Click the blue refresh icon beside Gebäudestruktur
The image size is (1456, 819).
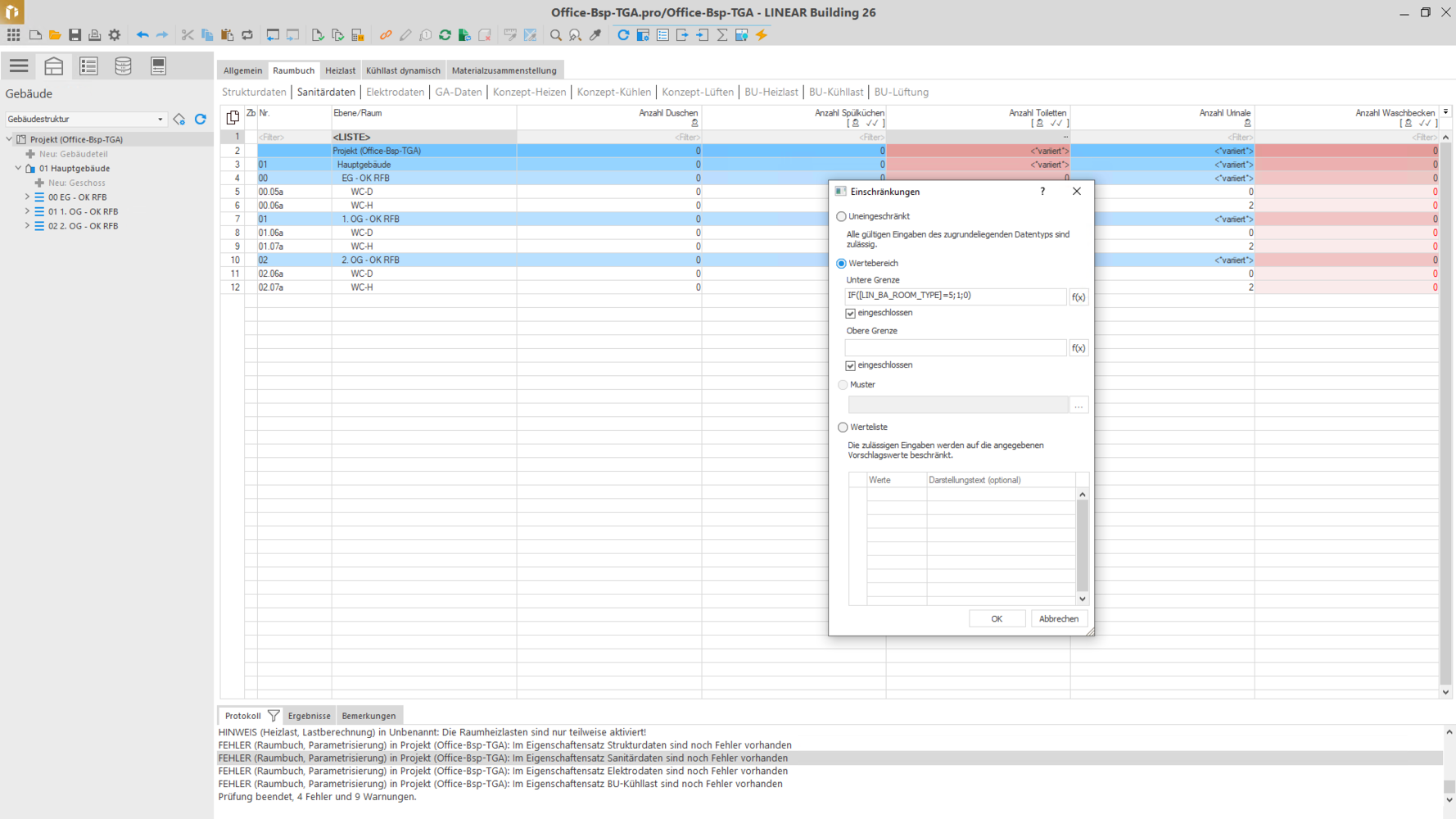201,120
